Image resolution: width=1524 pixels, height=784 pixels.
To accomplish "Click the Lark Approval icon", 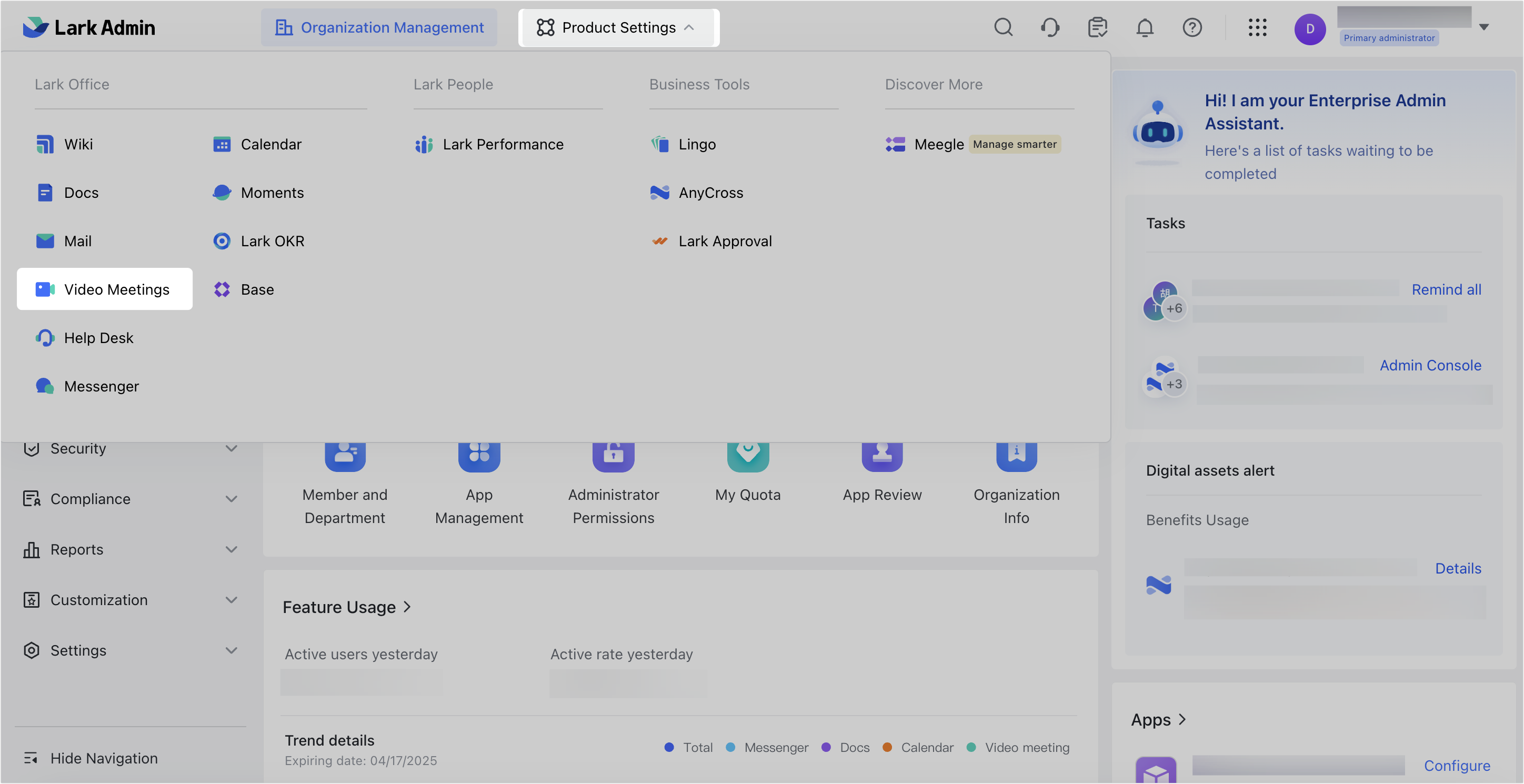I will coord(660,241).
